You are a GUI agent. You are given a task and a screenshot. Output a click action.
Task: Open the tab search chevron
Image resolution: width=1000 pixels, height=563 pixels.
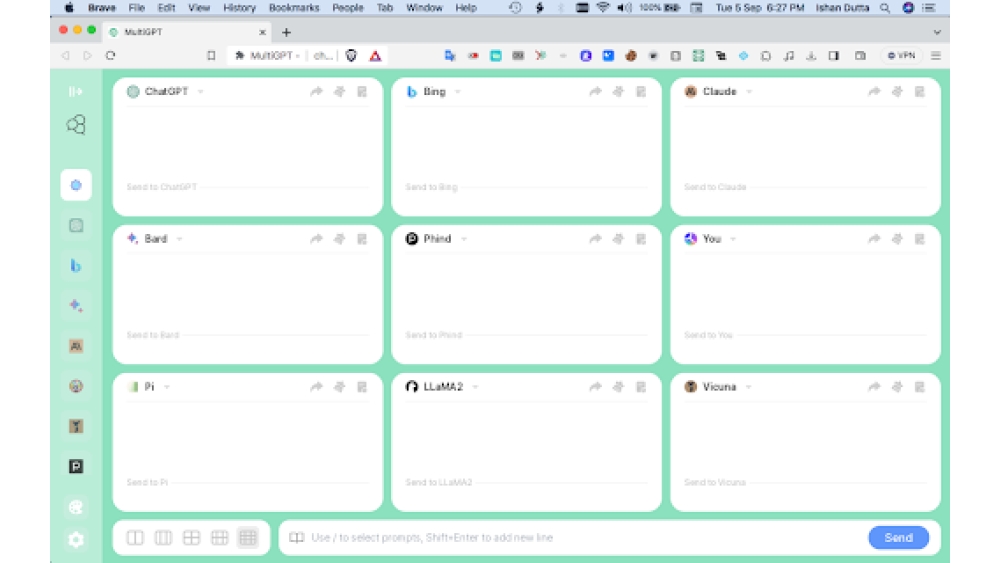point(937,32)
